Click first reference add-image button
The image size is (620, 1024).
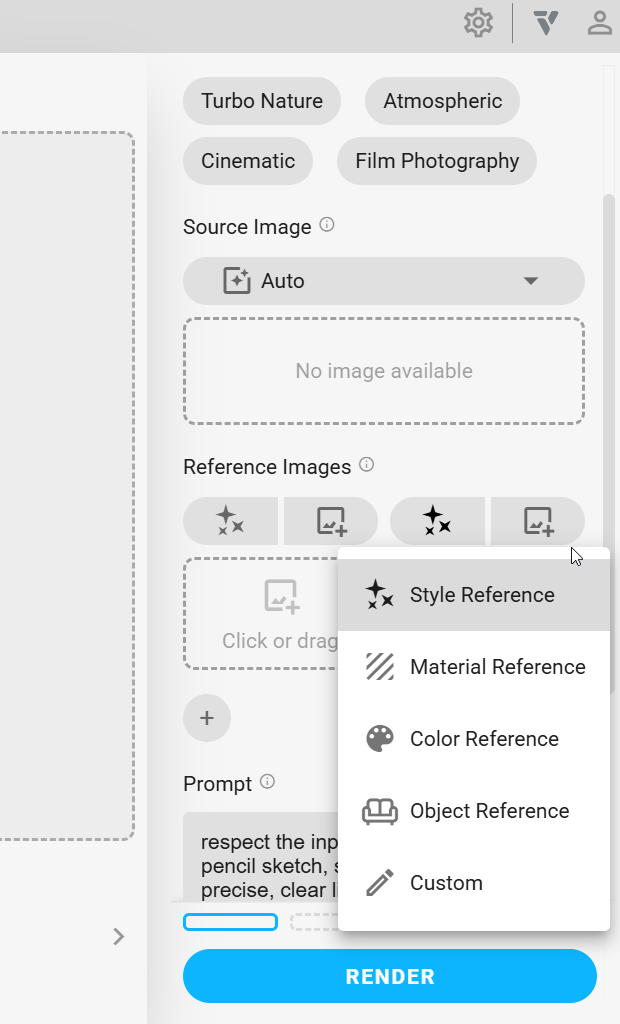[331, 521]
